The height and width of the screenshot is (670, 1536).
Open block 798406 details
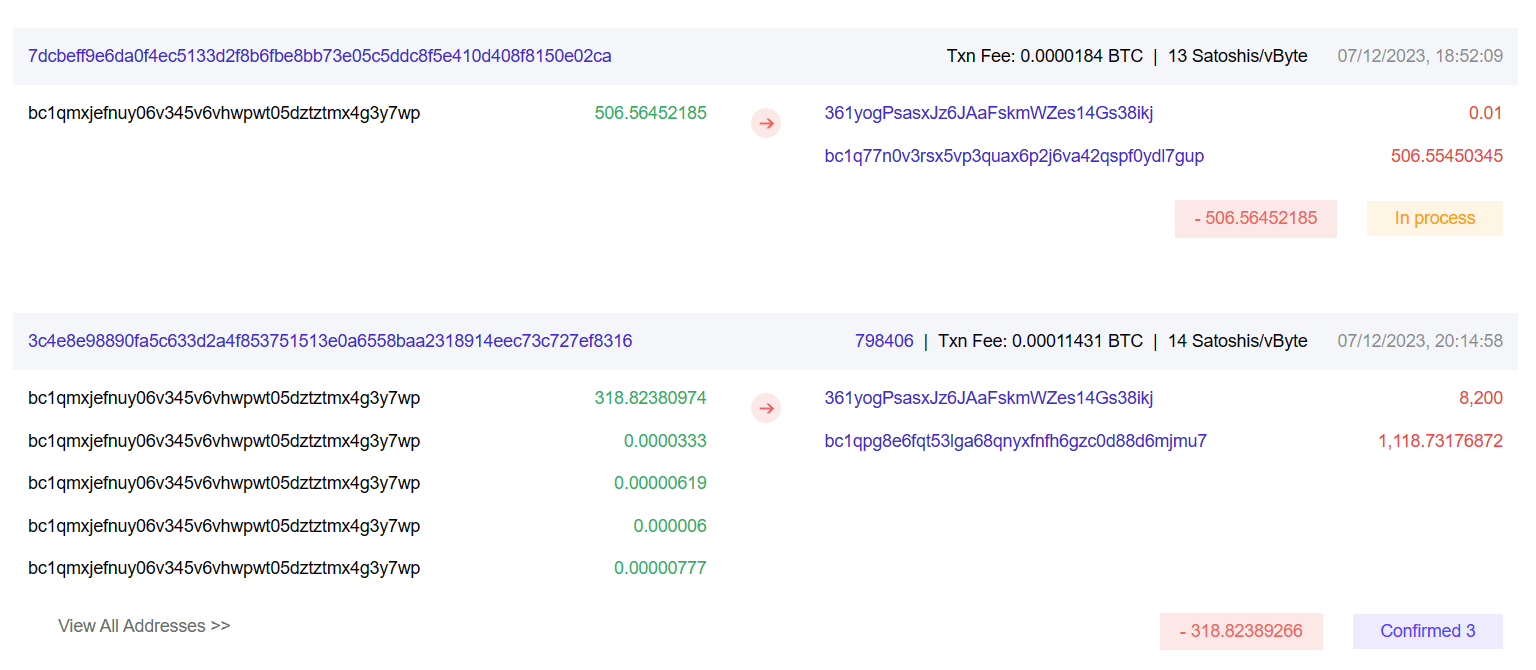pyautogui.click(x=884, y=340)
